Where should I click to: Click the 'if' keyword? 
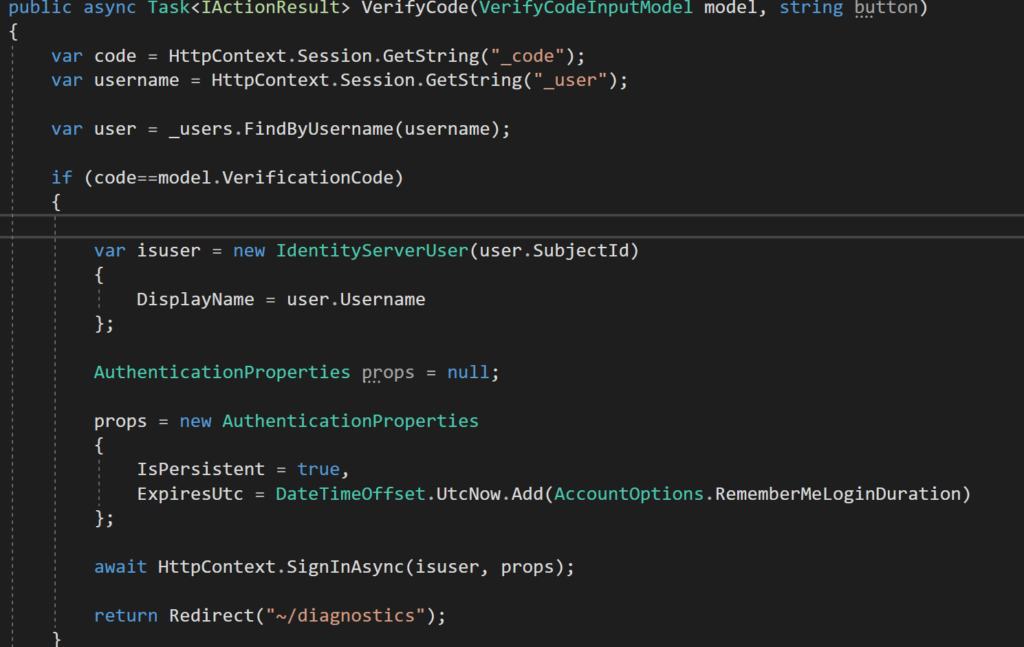pos(61,178)
